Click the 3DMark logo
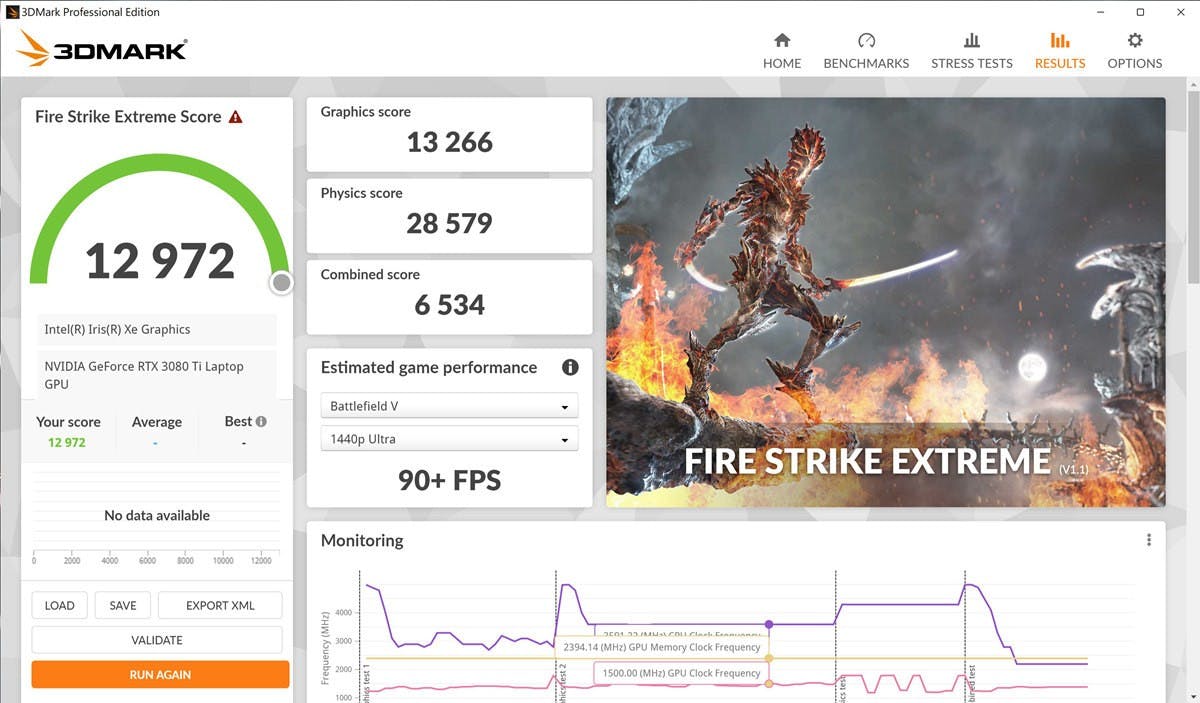The width and height of the screenshot is (1200, 703). click(x=102, y=49)
